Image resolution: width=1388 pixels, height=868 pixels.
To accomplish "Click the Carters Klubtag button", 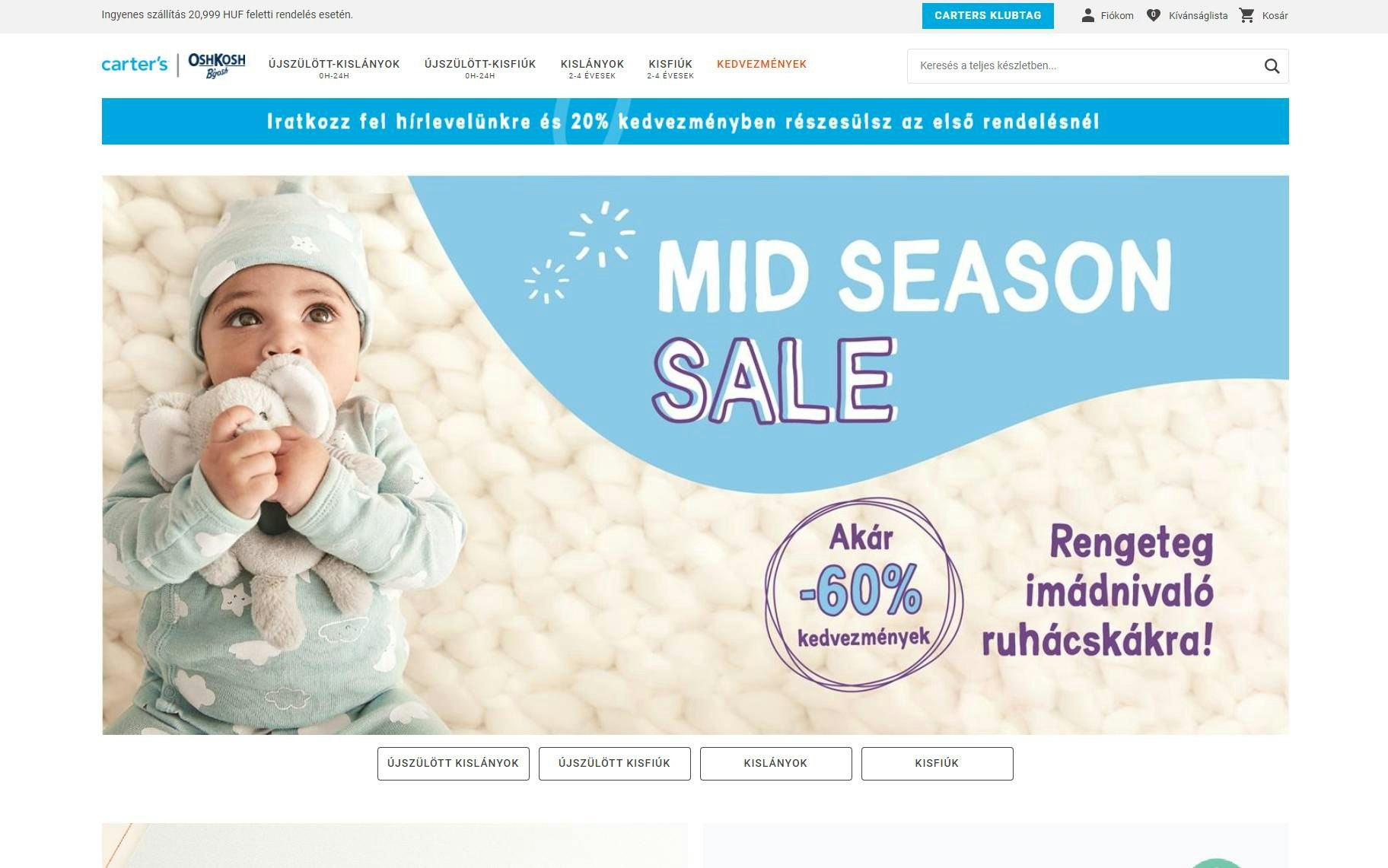I will [x=988, y=16].
